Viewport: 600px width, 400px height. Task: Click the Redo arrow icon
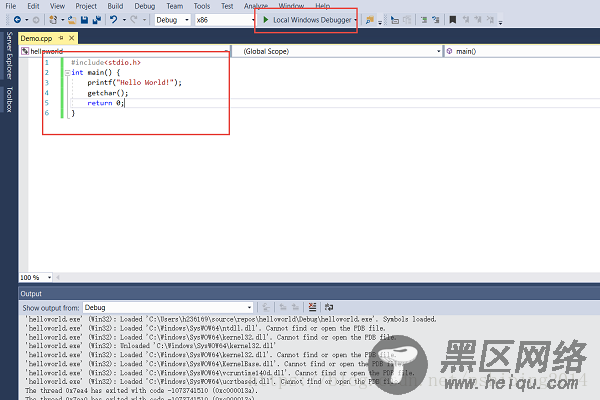tap(134, 20)
